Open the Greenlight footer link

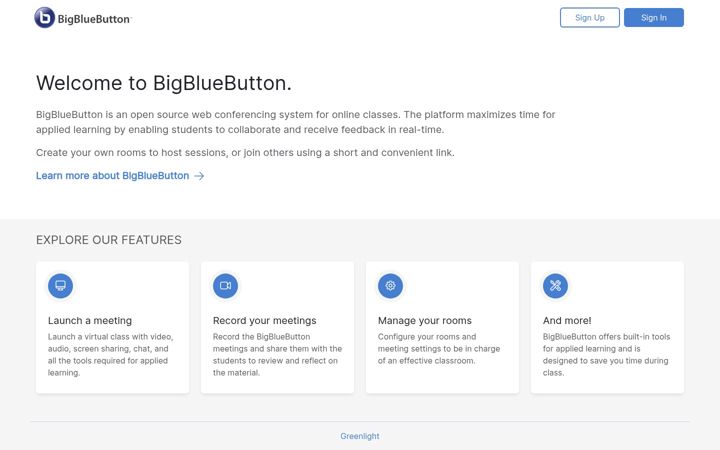point(360,436)
